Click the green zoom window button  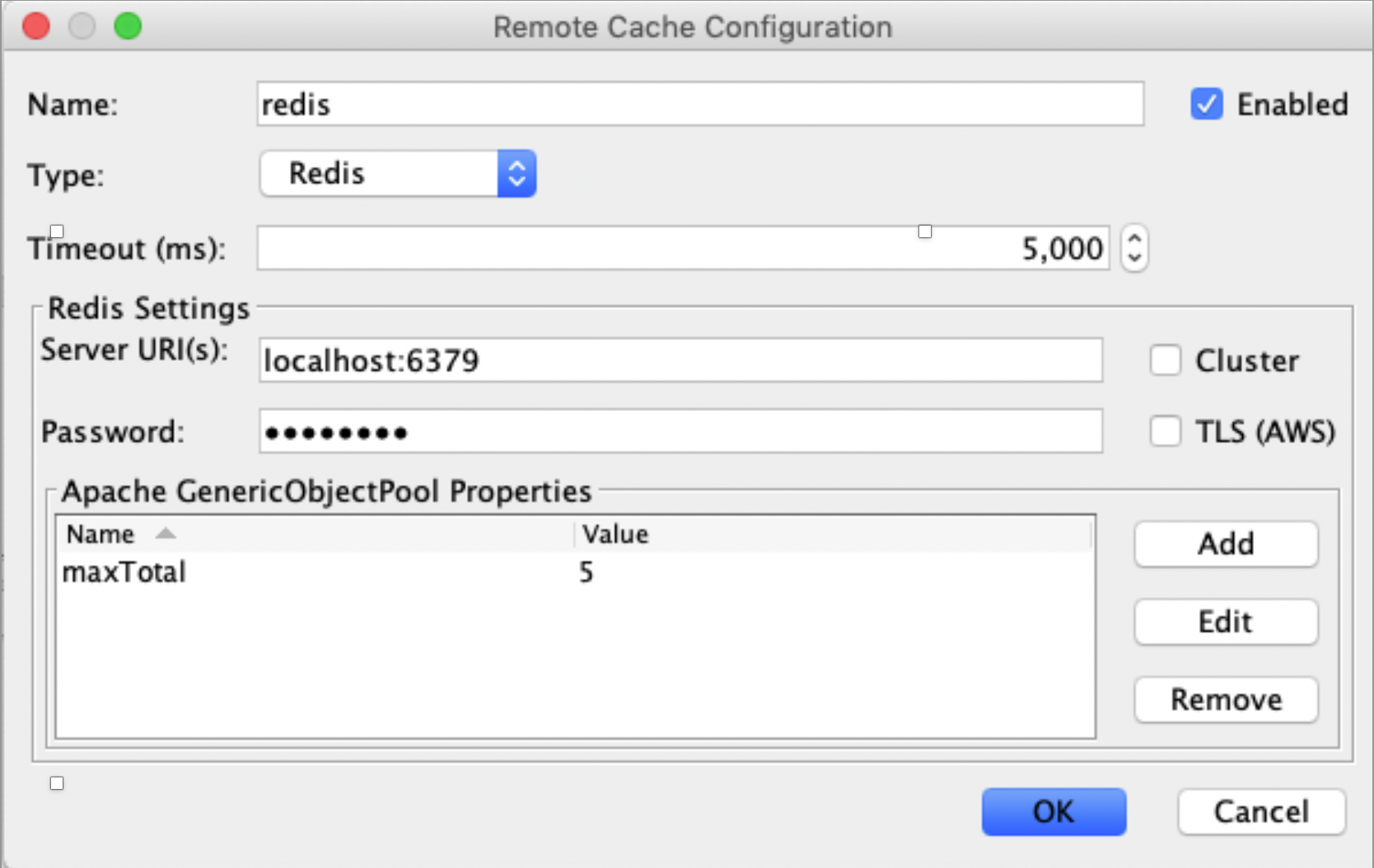128,26
